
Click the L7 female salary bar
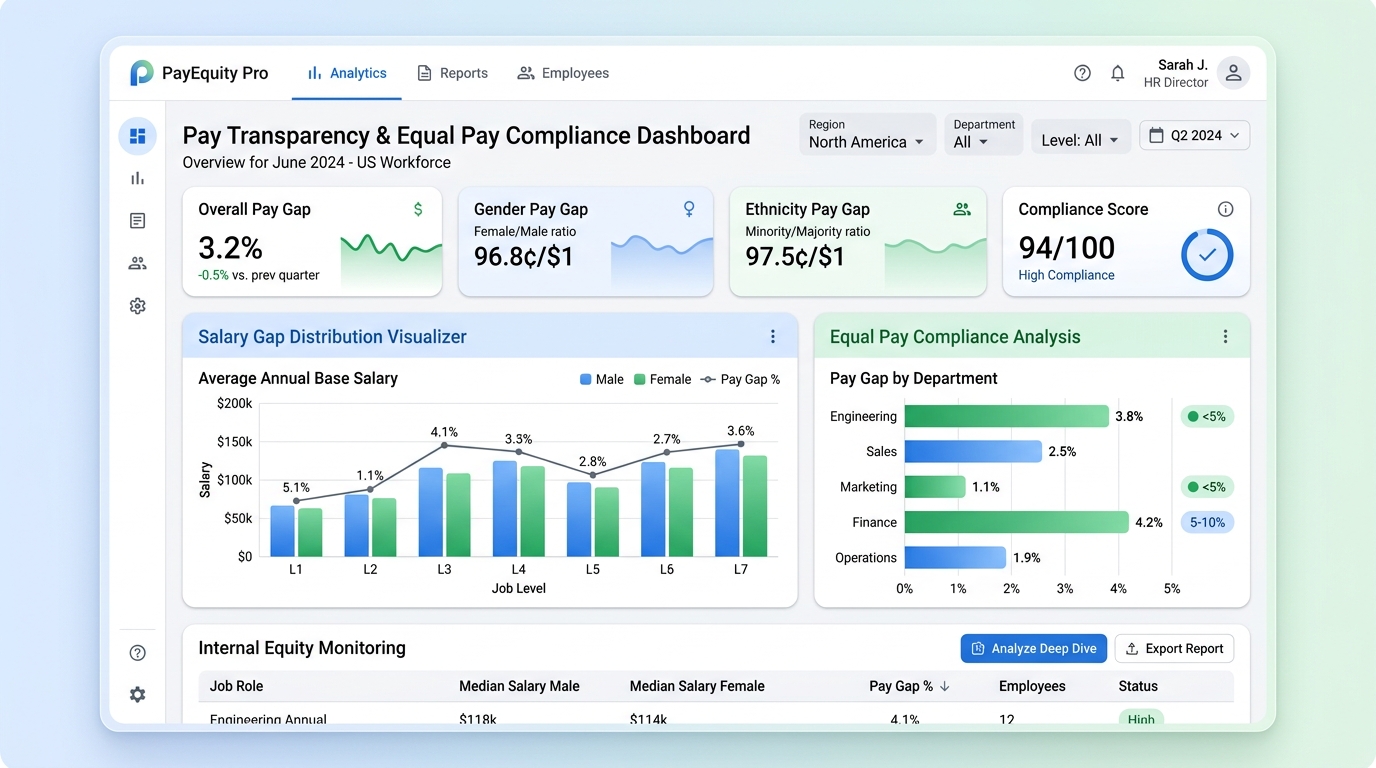pos(755,506)
